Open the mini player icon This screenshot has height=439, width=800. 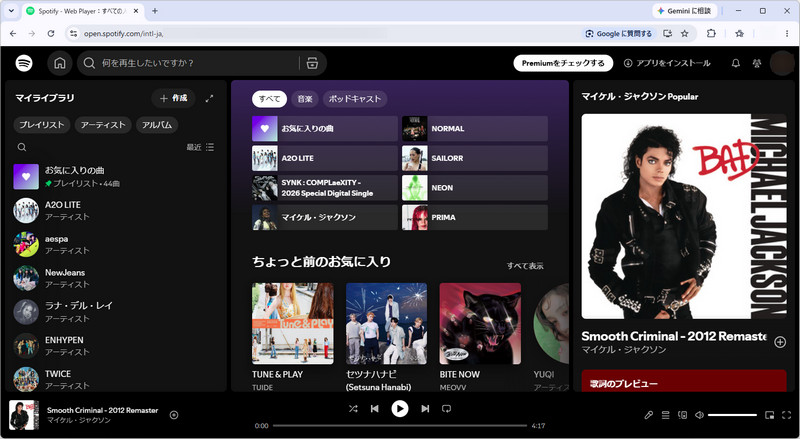[769, 415]
